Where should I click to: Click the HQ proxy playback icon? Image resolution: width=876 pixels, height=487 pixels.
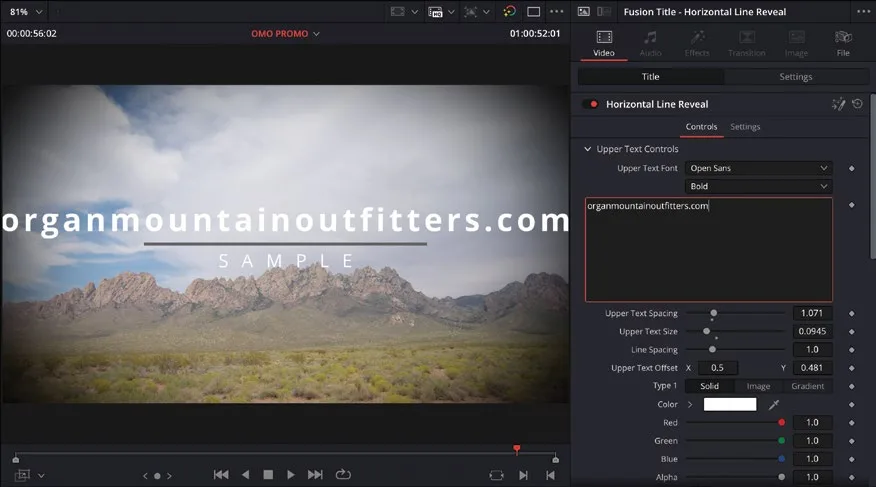click(x=435, y=12)
